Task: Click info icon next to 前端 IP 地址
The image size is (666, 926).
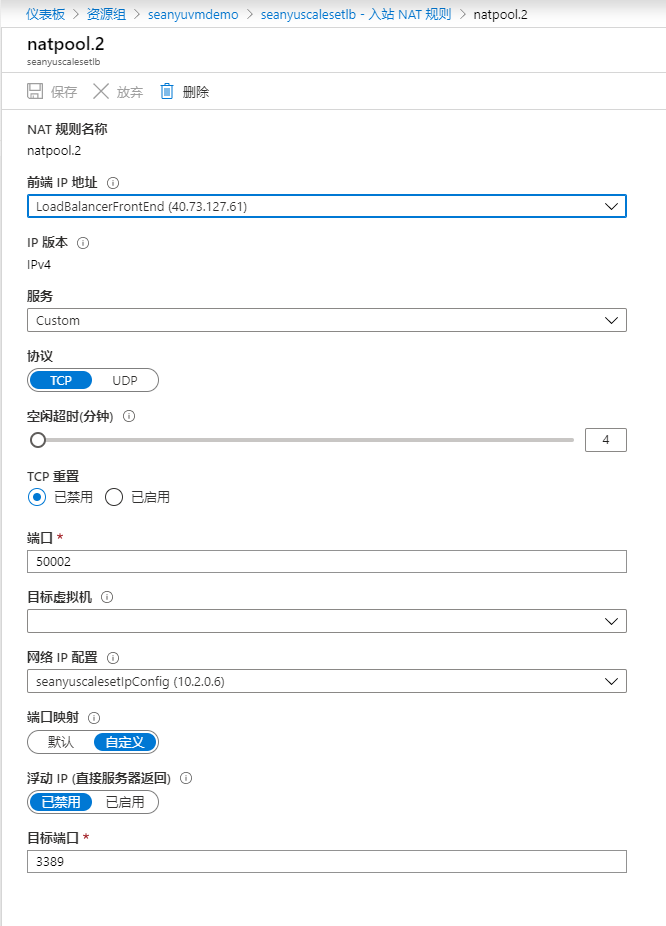Action: (113, 183)
